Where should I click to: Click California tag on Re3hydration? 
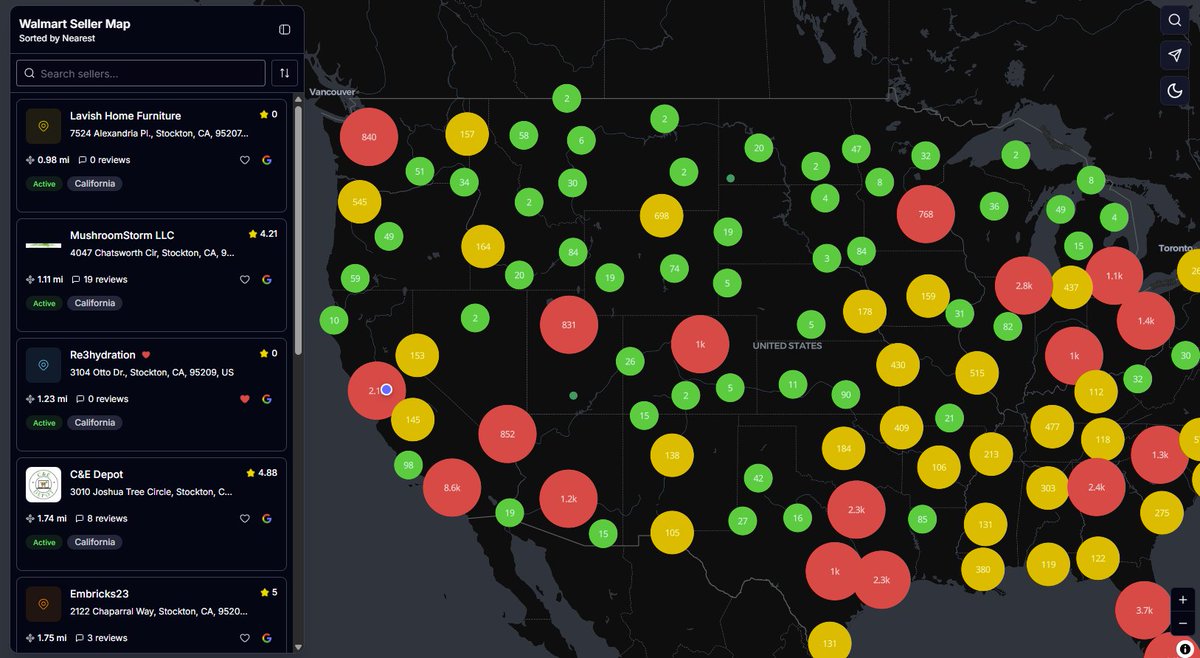tap(94, 423)
